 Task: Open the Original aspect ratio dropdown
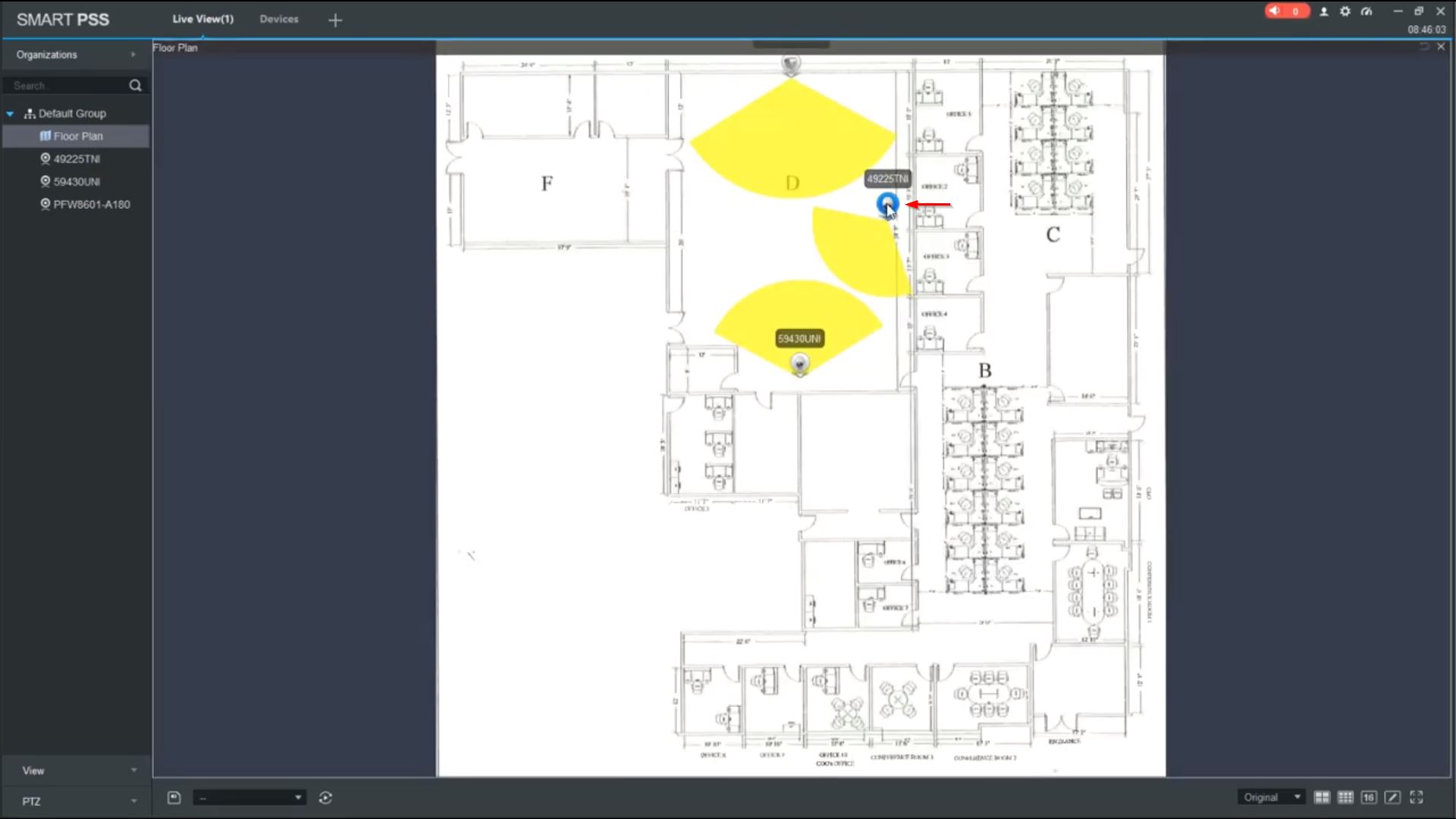click(1272, 797)
